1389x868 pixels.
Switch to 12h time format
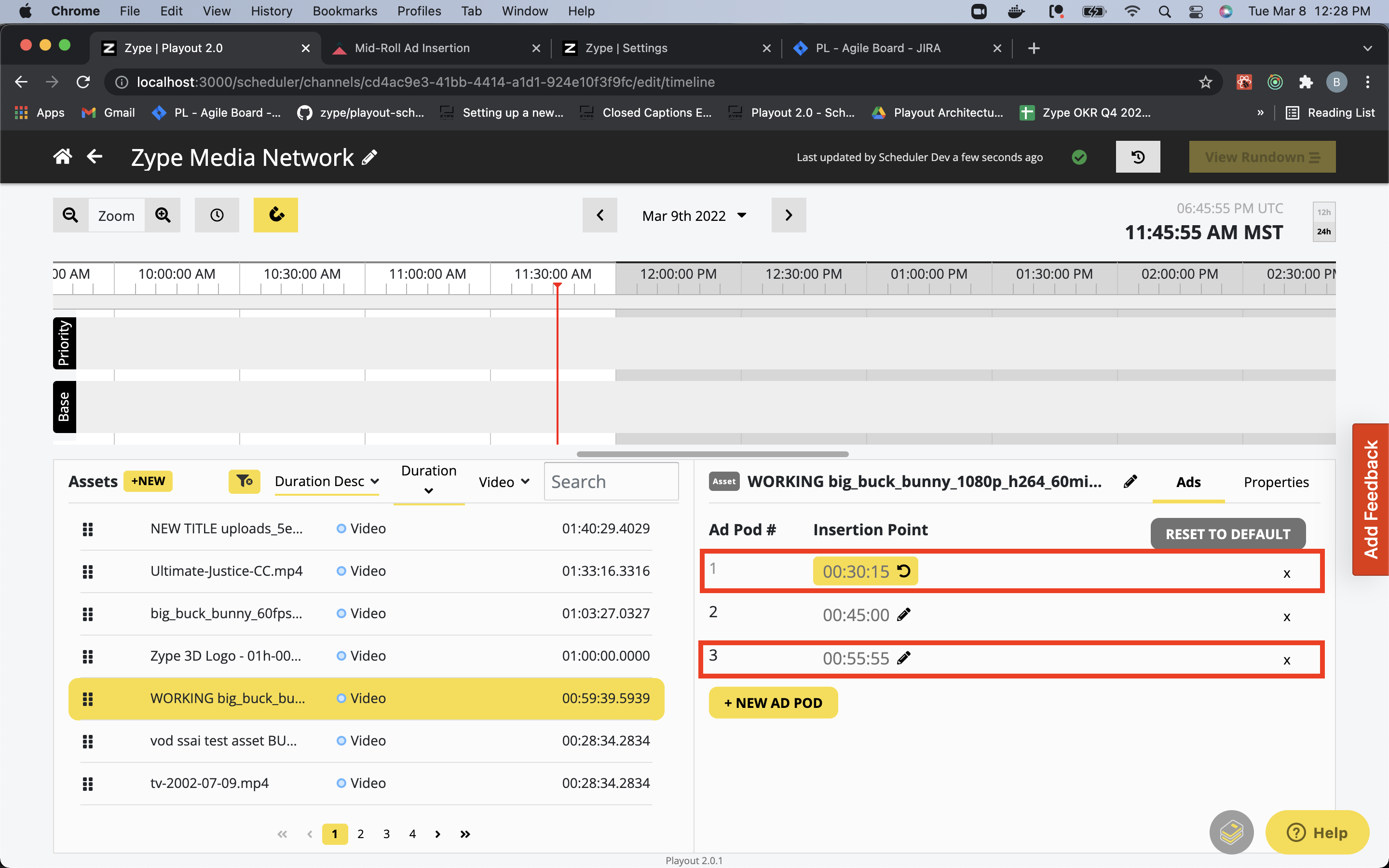[x=1323, y=212]
